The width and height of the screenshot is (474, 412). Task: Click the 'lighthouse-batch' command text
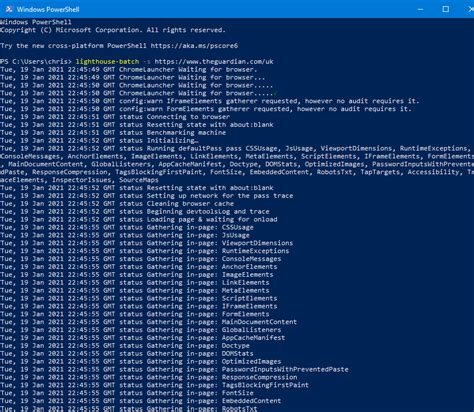pyautogui.click(x=107, y=61)
